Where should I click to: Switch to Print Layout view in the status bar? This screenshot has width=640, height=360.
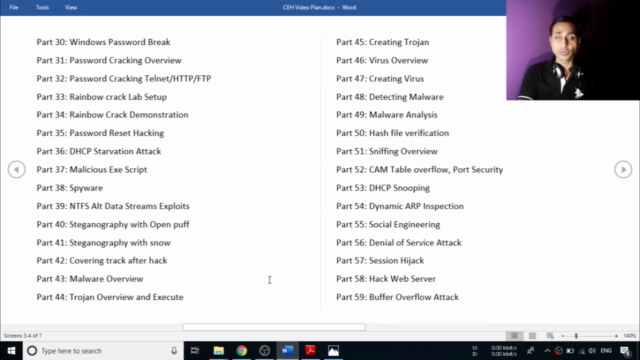coord(532,336)
